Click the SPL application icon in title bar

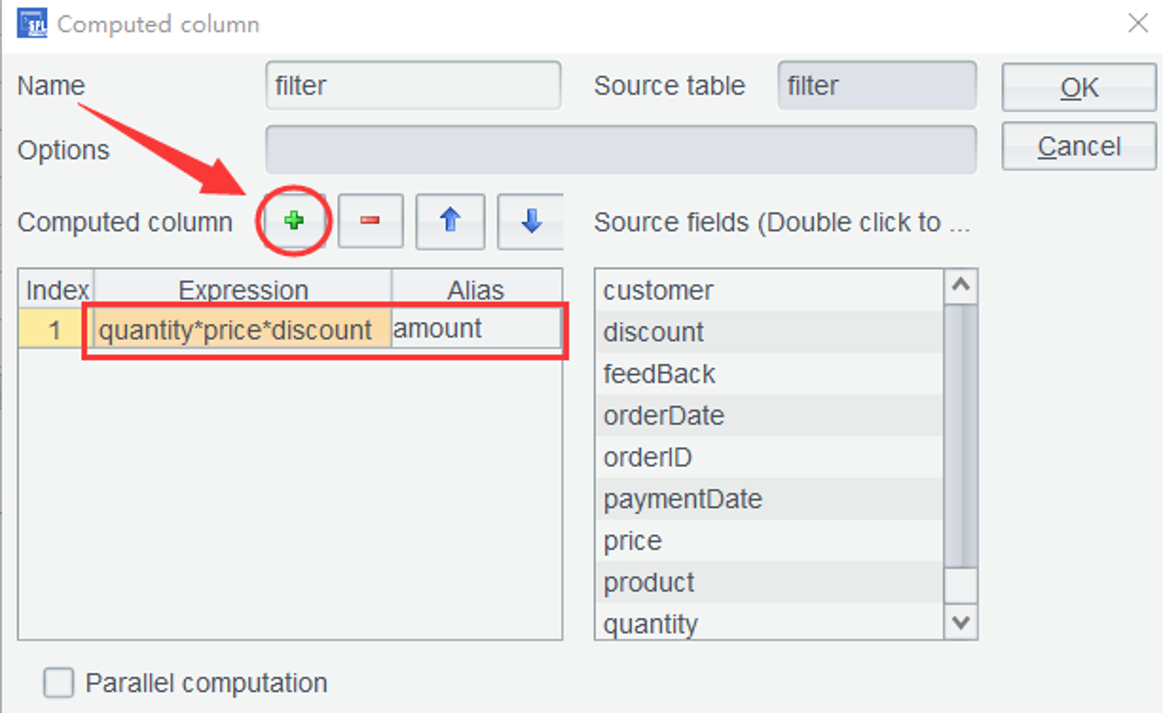(32, 23)
